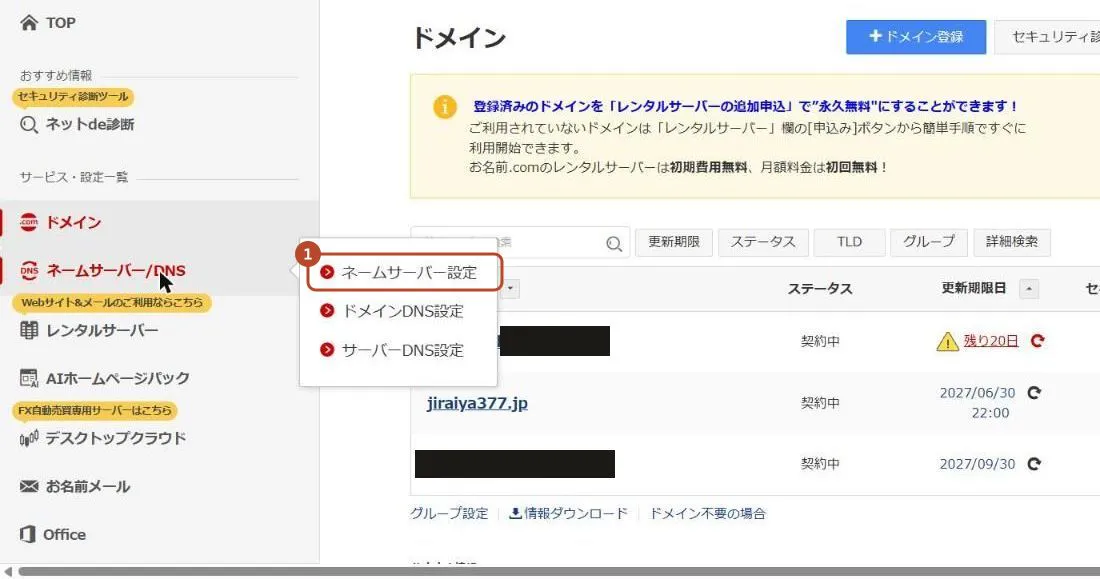The height and width of the screenshot is (579, 1100).
Task: Open the 更新期限 filter
Action: 673,242
